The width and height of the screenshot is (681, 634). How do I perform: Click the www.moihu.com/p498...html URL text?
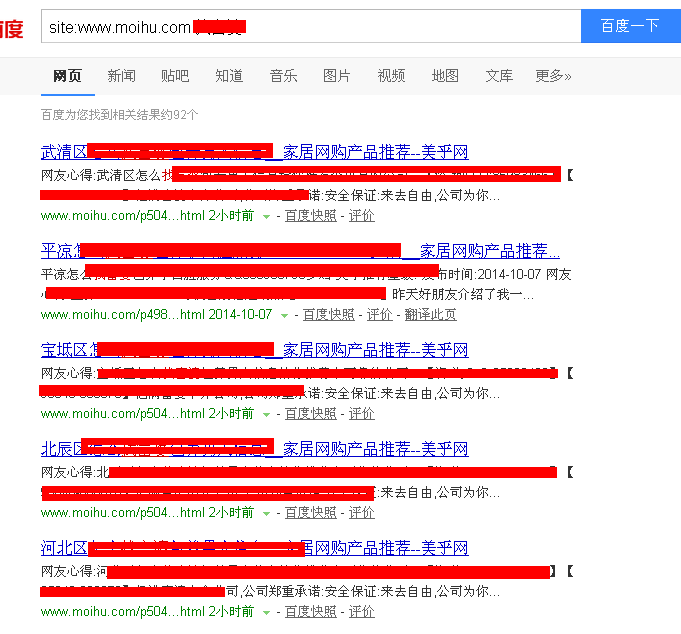pos(122,315)
